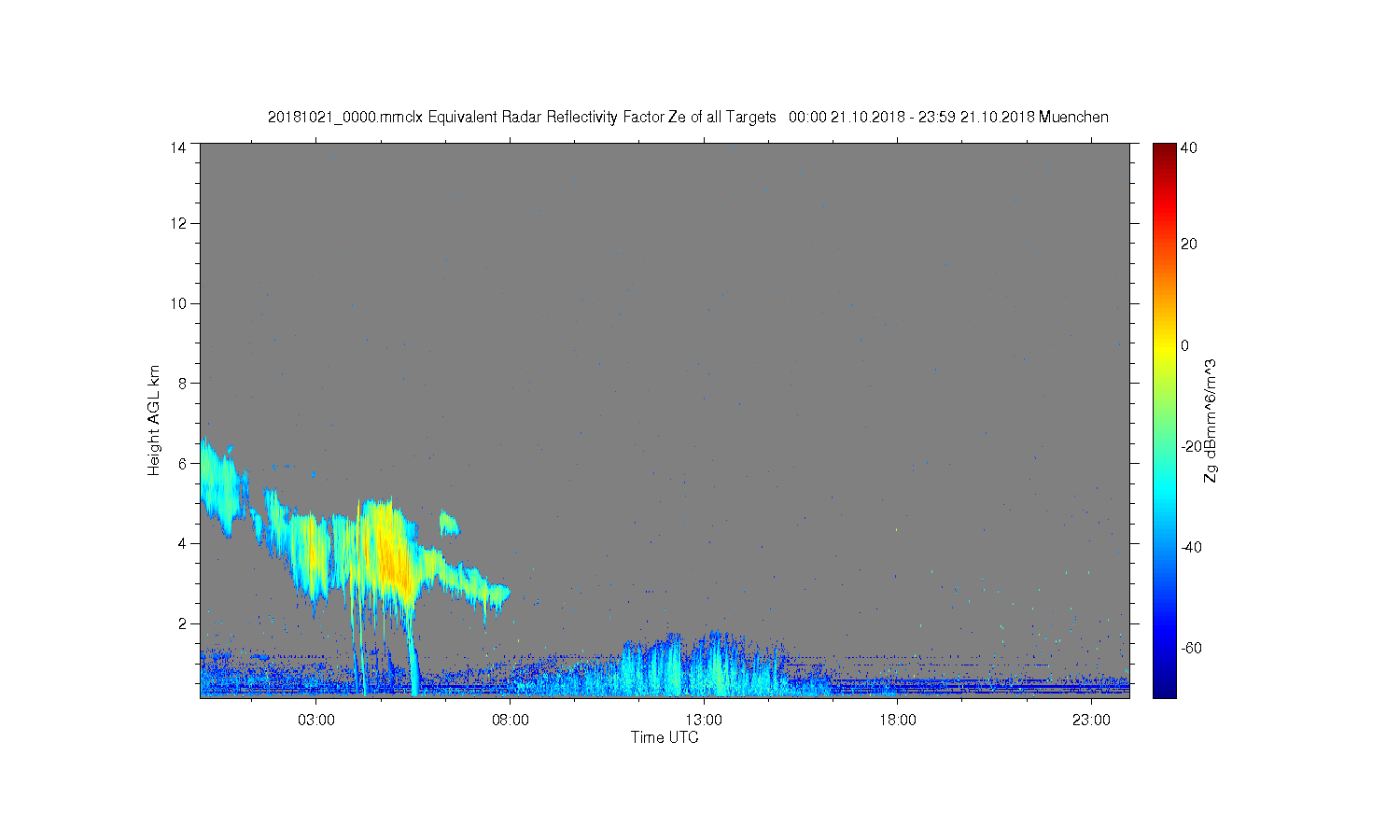Viewport: 1400px width, 840px height.
Task: Click the 6 km height tick label
Action: 183,463
